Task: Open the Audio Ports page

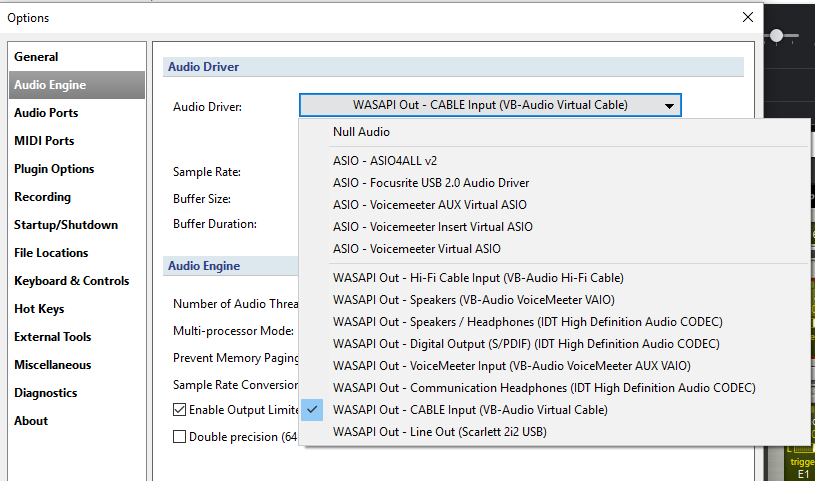Action: click(77, 113)
